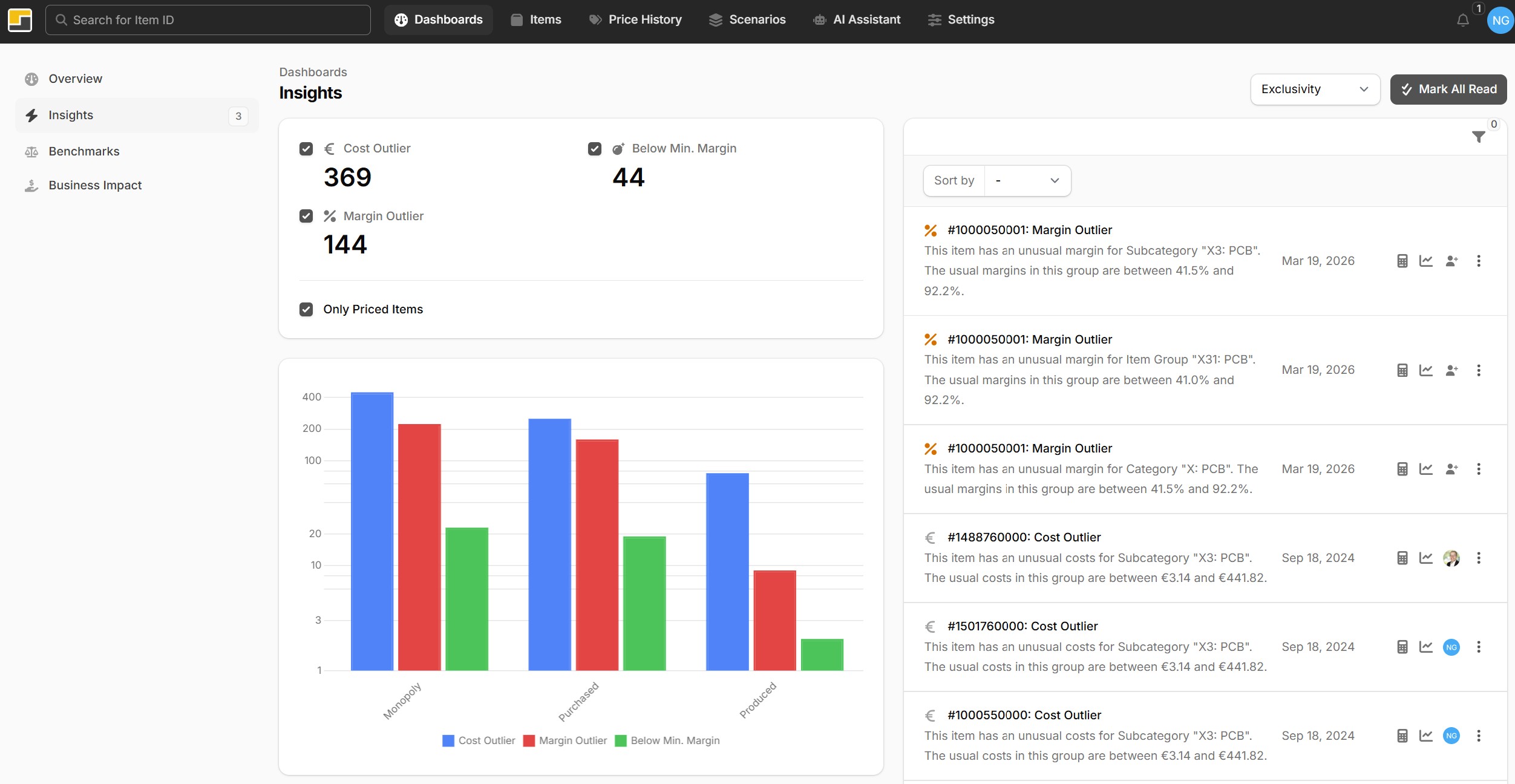Screen dimensions: 1515x784
Task: Open the three-dot menu on insight #1501760000
Action: click(1479, 646)
